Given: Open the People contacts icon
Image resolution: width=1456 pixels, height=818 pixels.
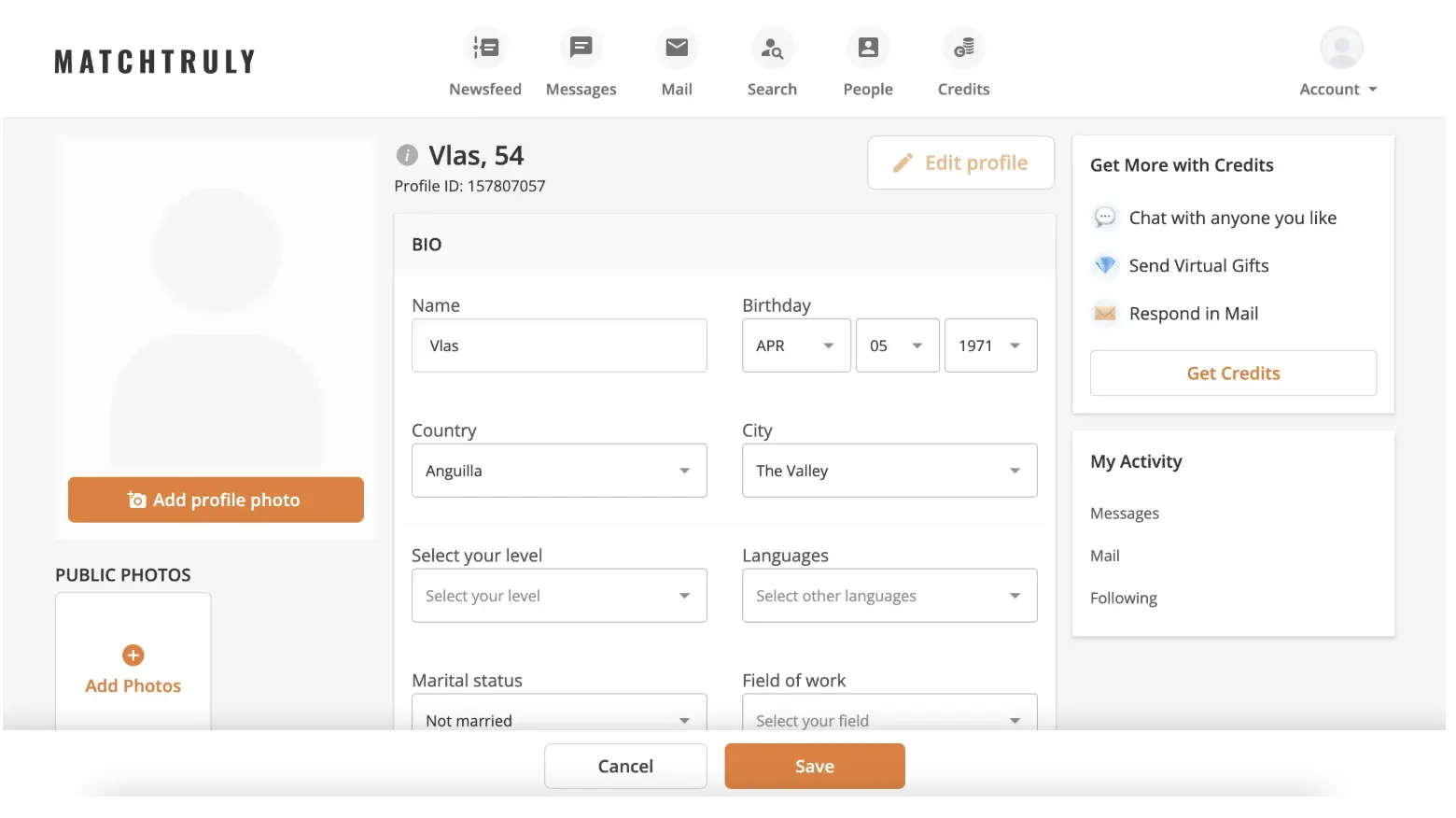Looking at the screenshot, I should point(868,48).
